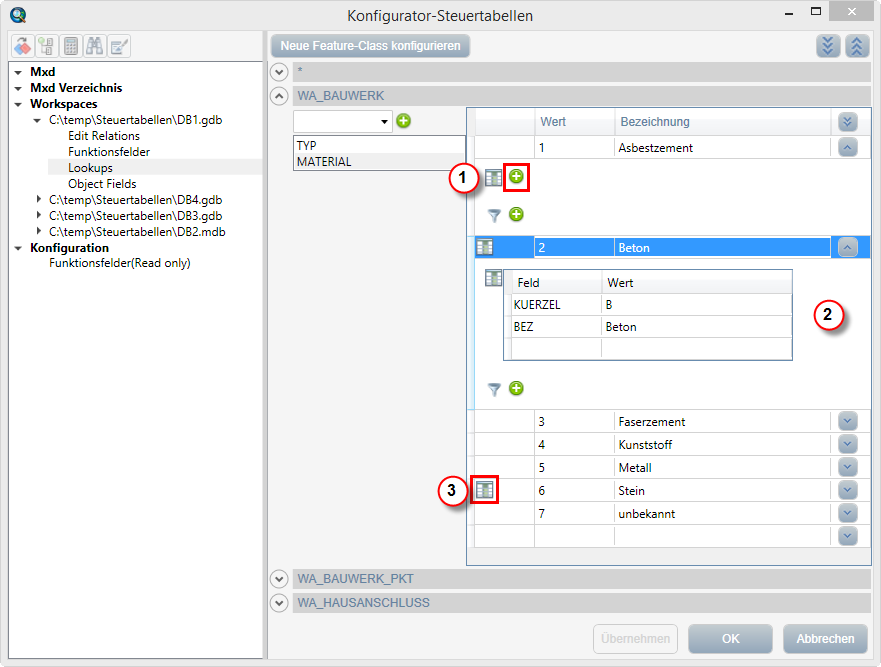
Task: Click green plus next to Asbestzement table icon
Action: (x=516, y=177)
